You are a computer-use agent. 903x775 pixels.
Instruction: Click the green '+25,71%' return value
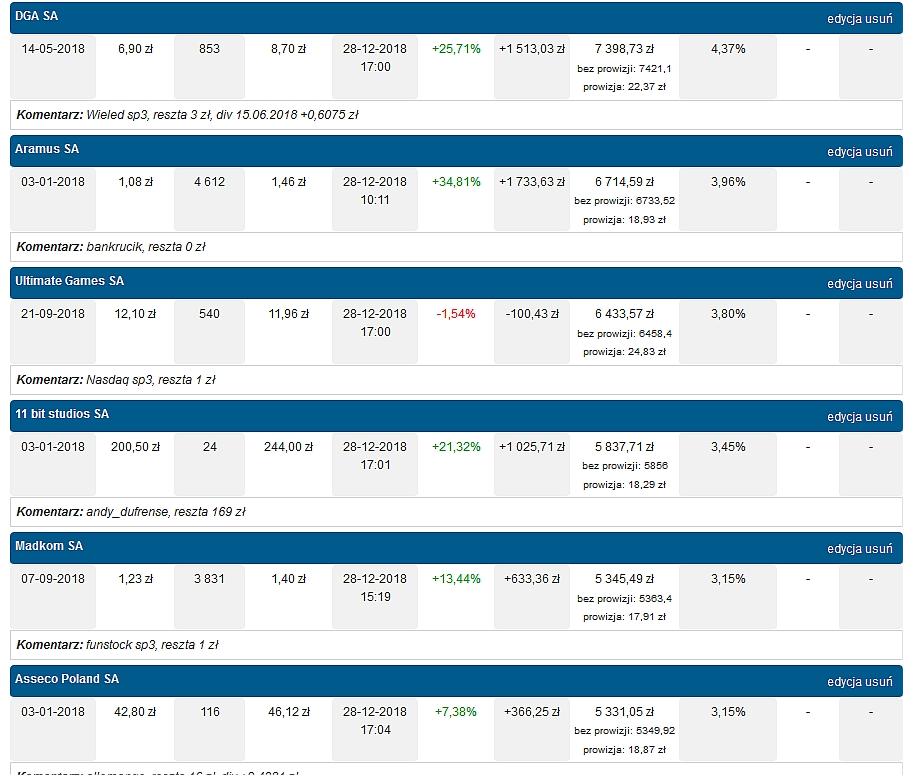456,49
